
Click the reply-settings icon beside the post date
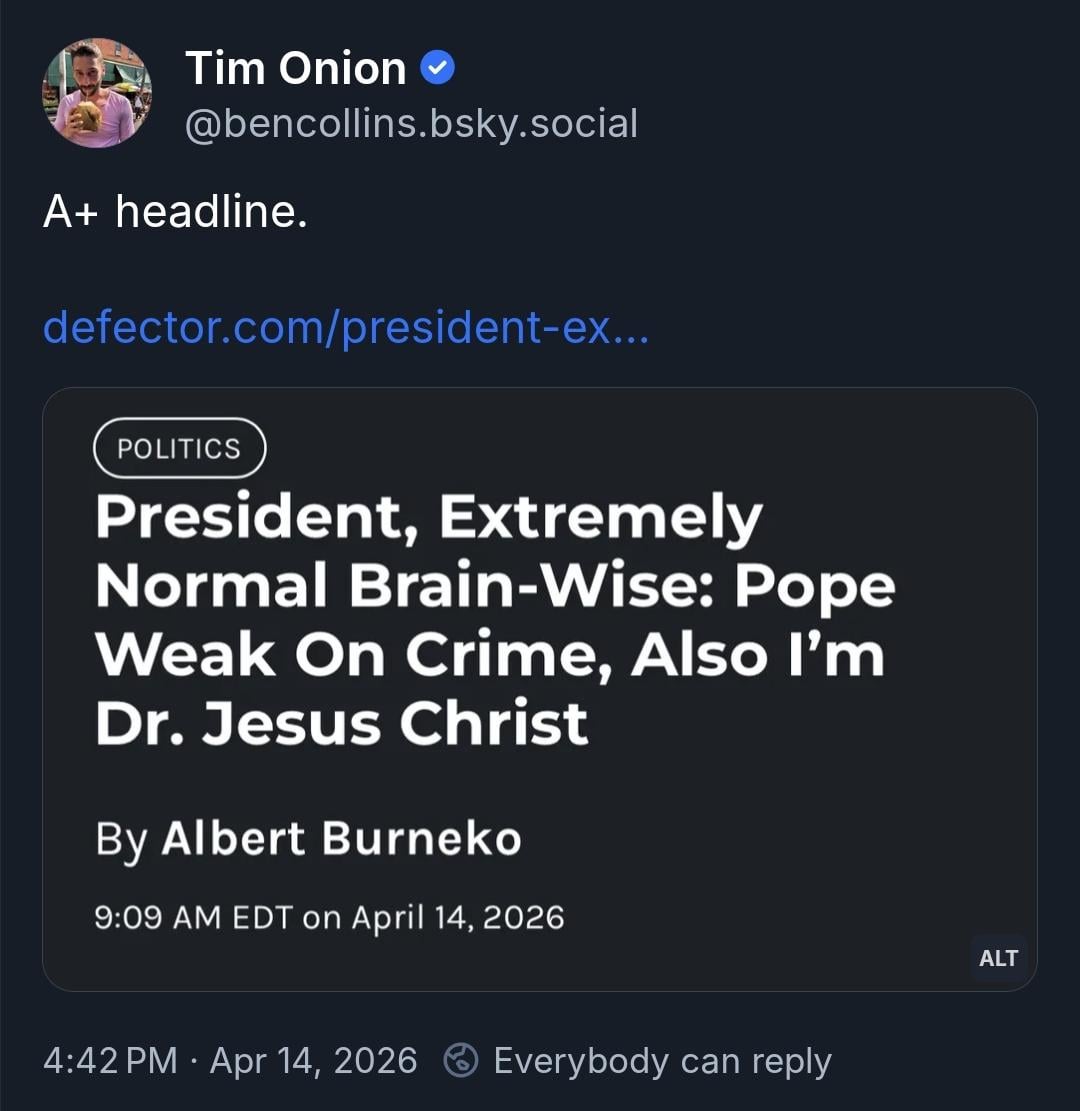(x=460, y=1060)
